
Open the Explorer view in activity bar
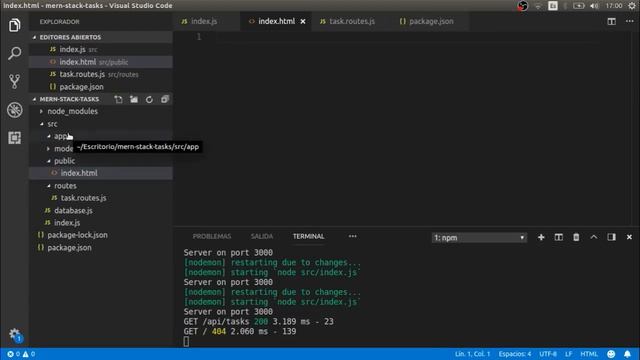[15, 25]
